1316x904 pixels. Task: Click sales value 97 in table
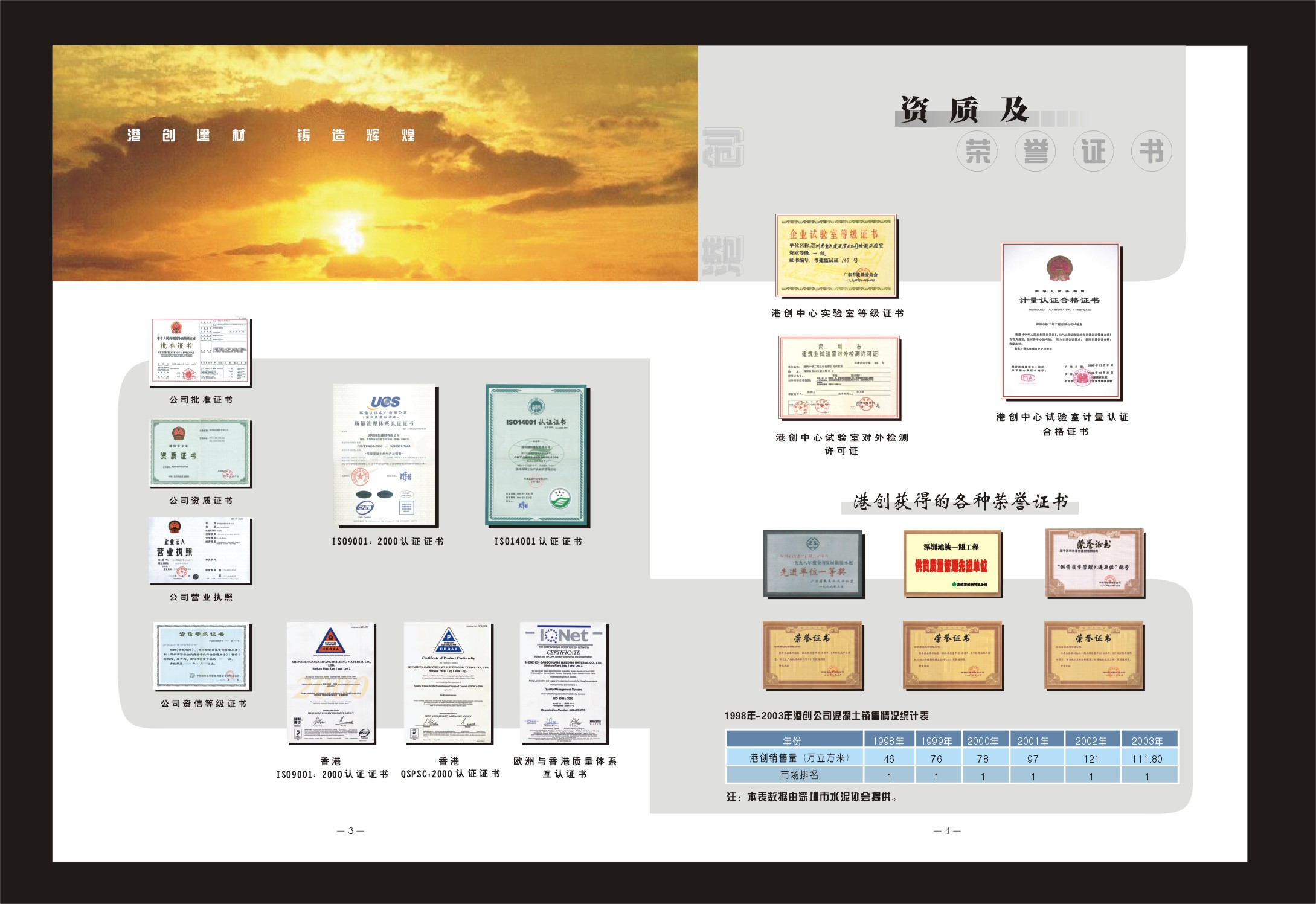[1034, 759]
